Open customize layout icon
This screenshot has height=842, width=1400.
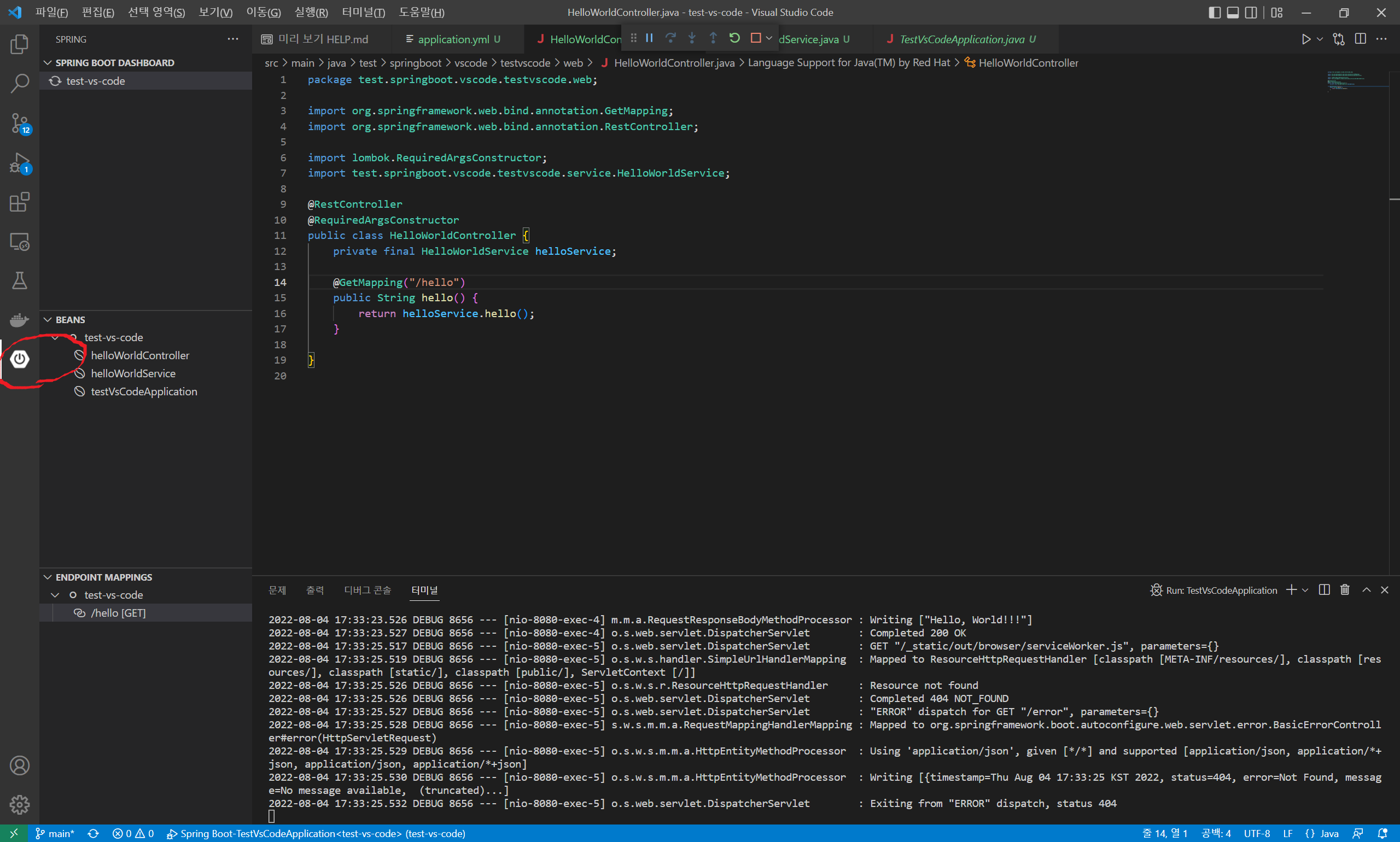click(x=1277, y=13)
